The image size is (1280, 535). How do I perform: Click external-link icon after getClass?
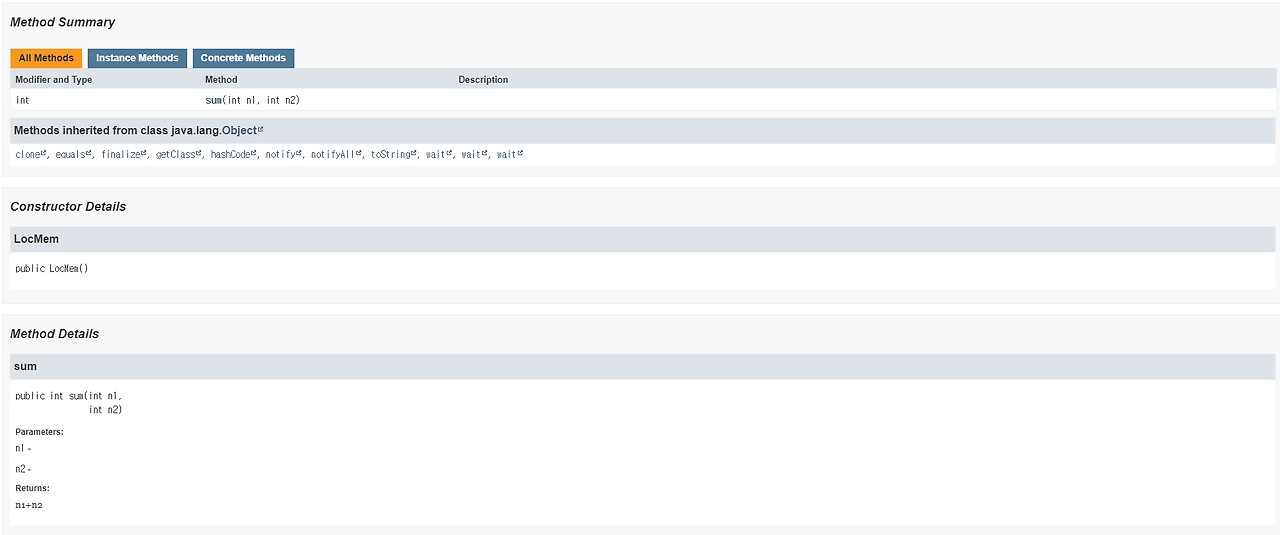pos(200,153)
